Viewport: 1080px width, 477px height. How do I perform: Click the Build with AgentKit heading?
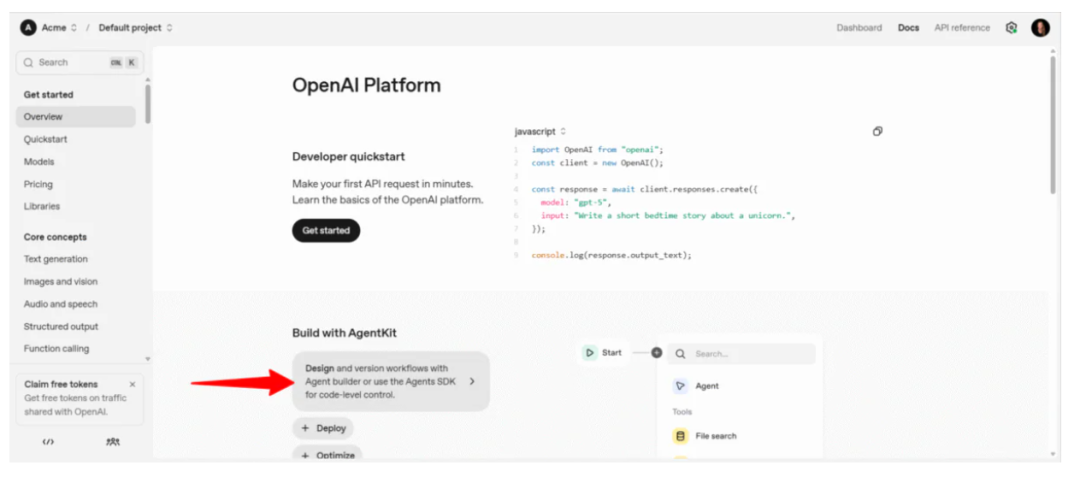coord(344,333)
